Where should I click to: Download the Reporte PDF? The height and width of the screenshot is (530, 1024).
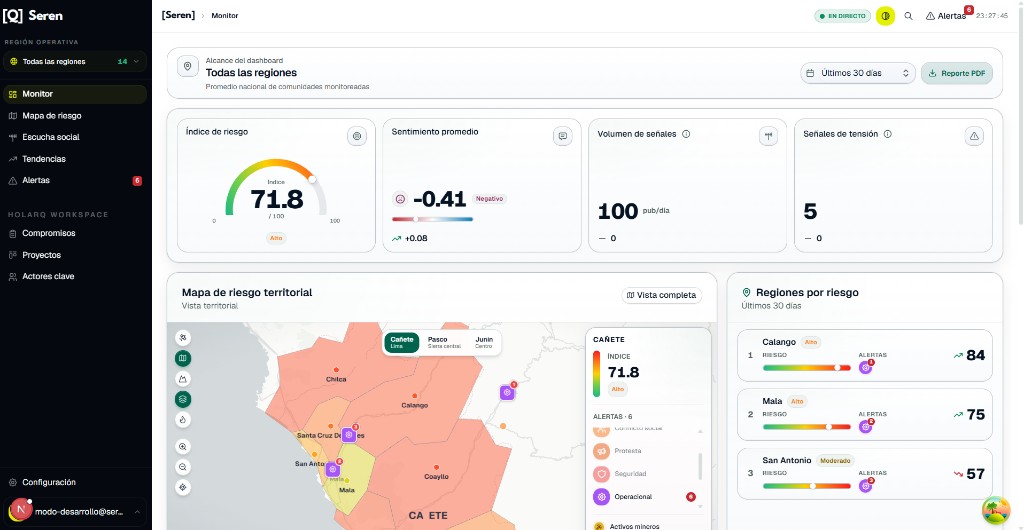pos(957,73)
